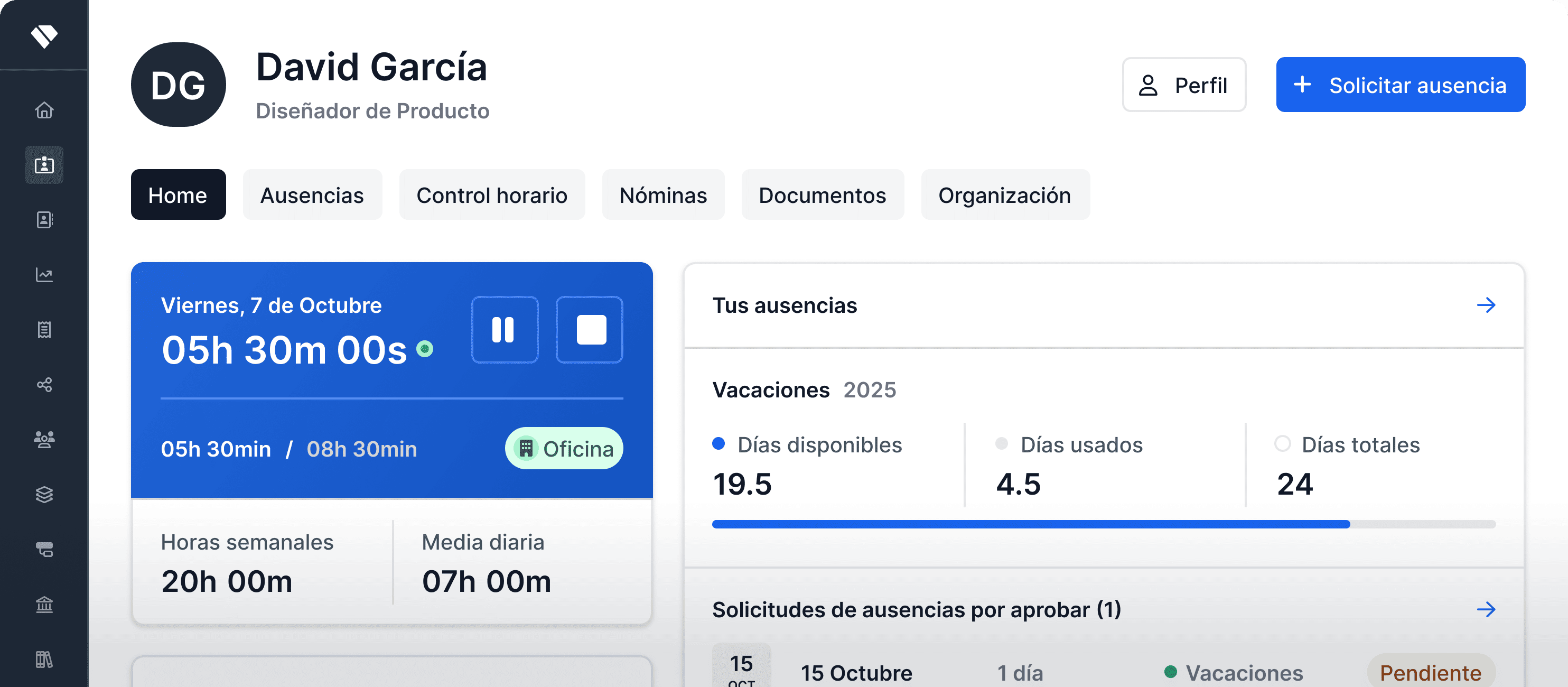The width and height of the screenshot is (1568, 687).
Task: Open the bank building sidebar icon
Action: [44, 604]
